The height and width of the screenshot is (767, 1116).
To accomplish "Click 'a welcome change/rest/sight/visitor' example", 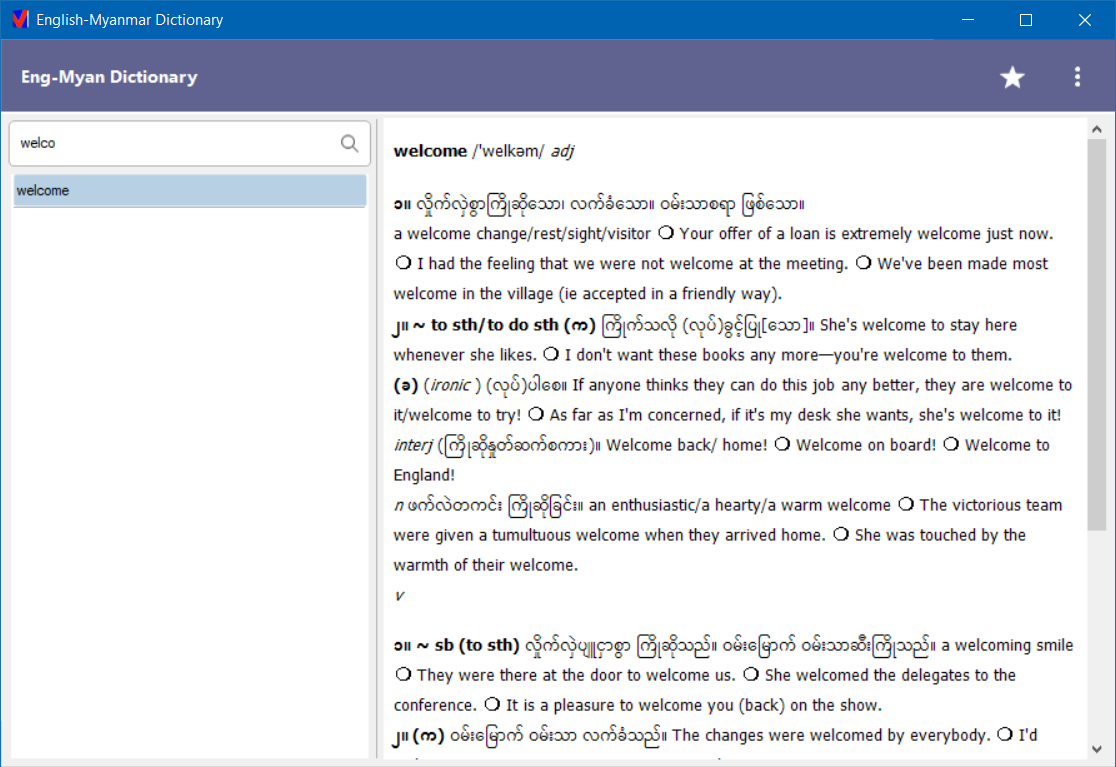I will (522, 234).
